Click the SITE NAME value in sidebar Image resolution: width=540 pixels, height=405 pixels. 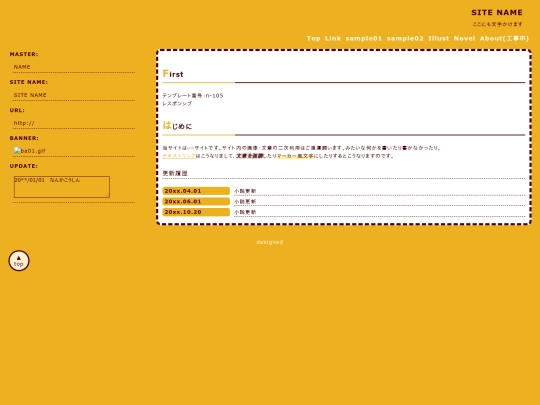pyautogui.click(x=30, y=95)
